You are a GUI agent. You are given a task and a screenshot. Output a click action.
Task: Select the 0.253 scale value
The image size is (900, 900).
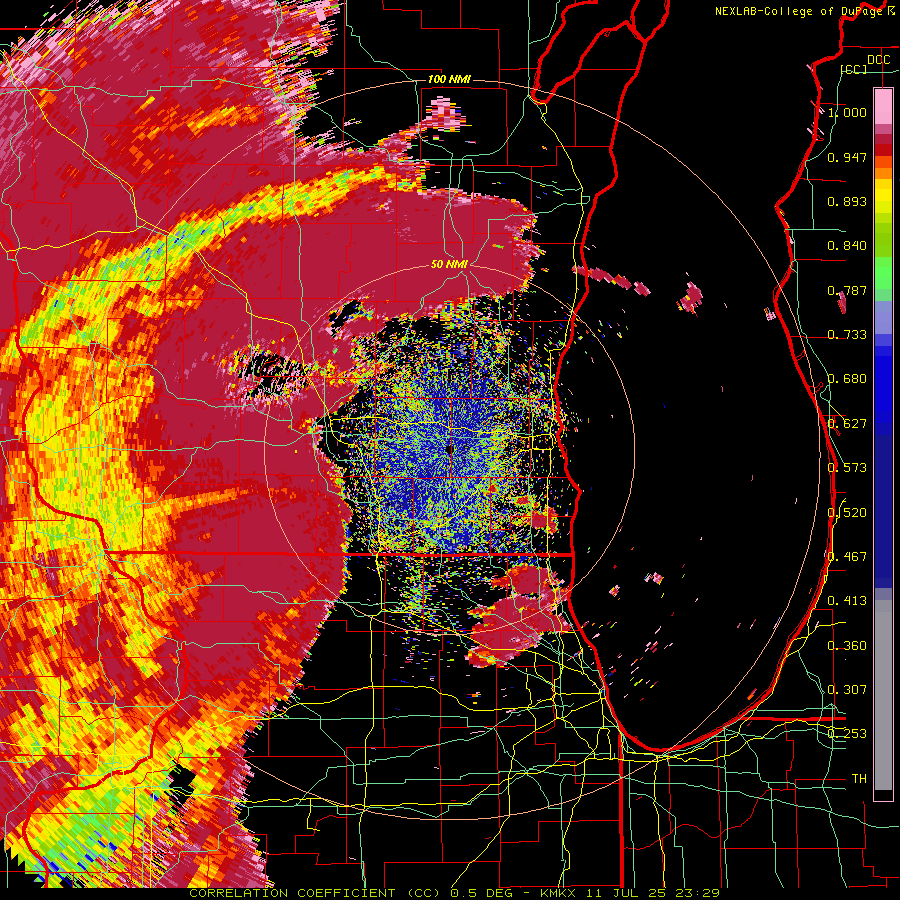(x=847, y=734)
